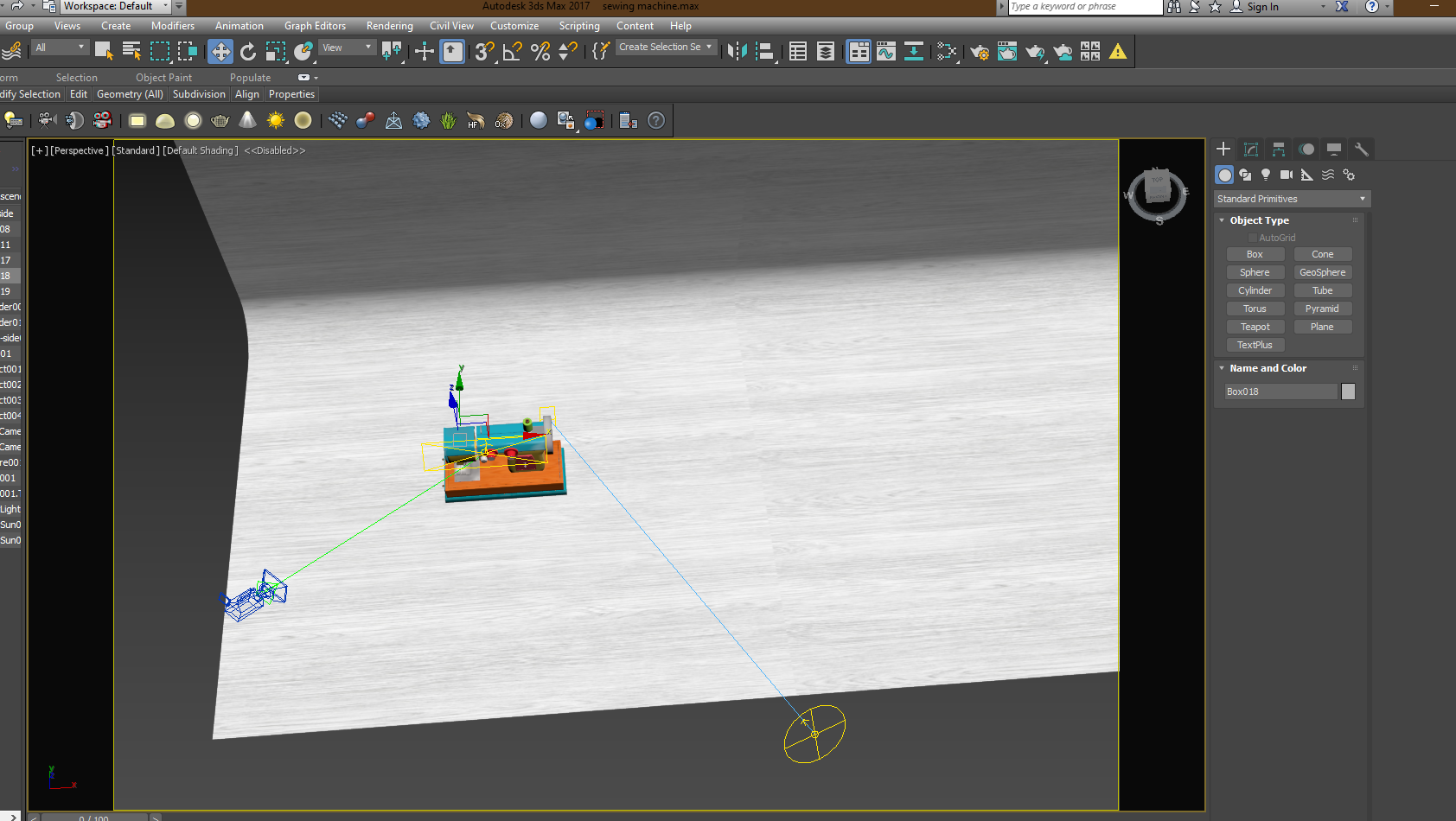The height and width of the screenshot is (821, 1456).
Task: Click the TextPlus object type button
Action: [x=1255, y=345]
